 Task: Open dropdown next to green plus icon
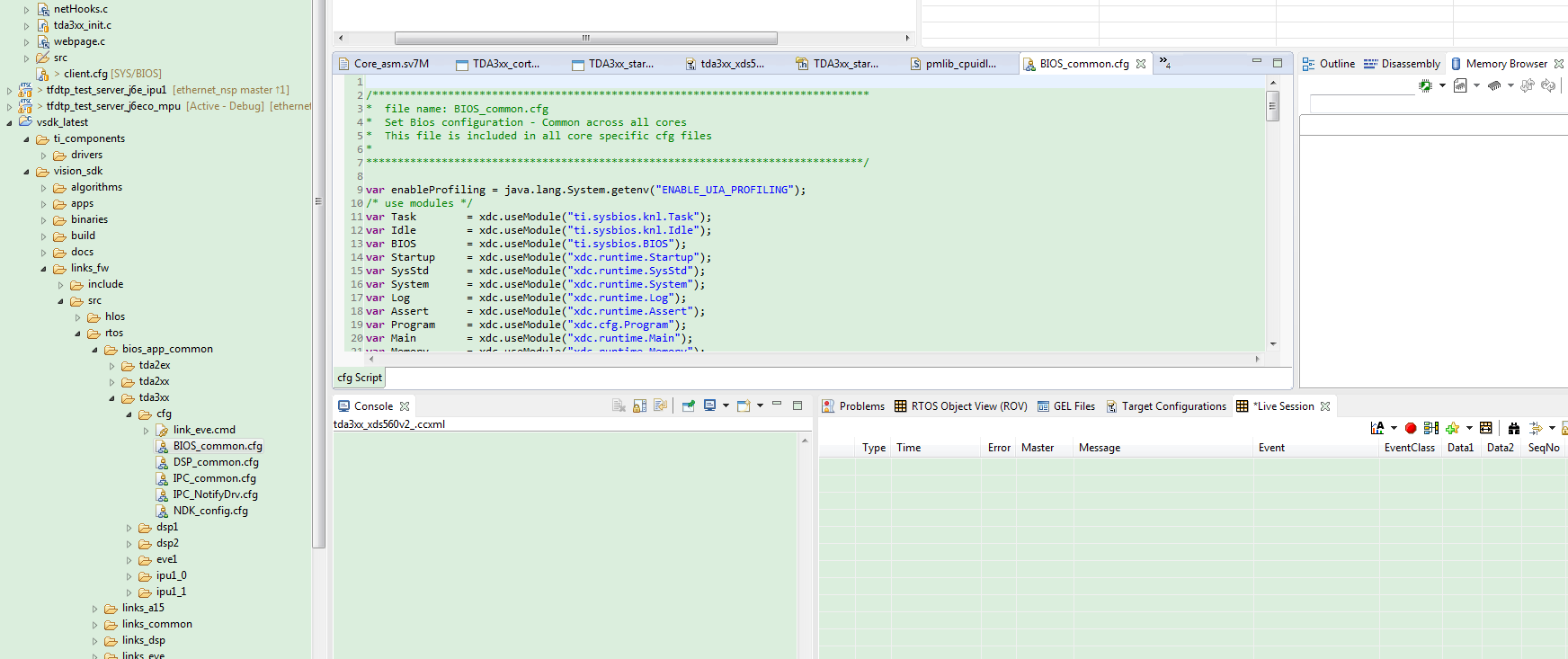click(1469, 428)
